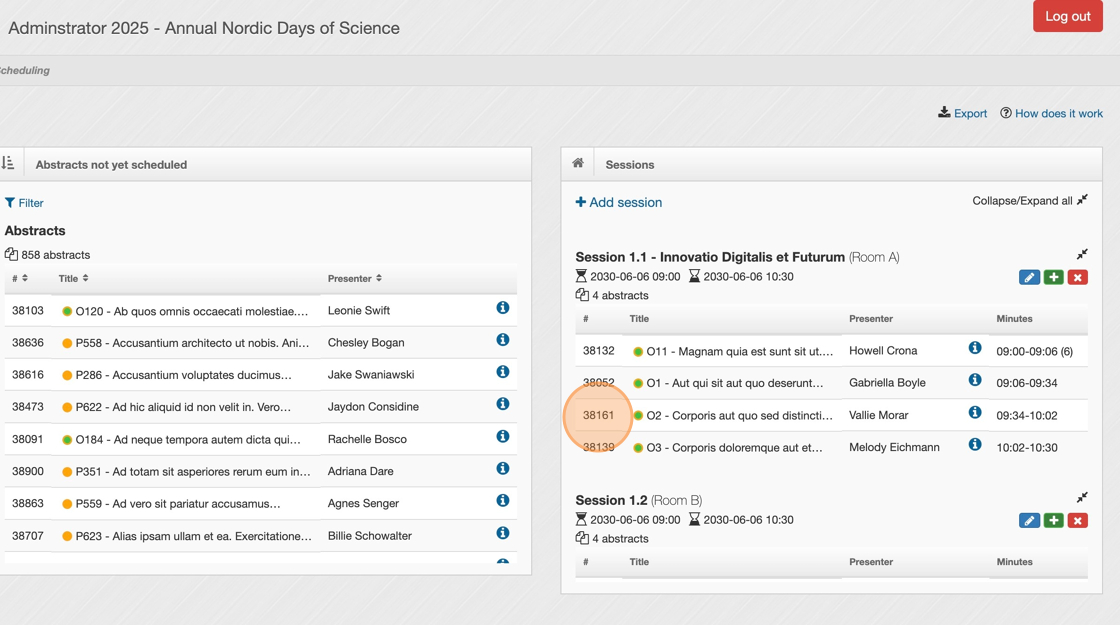
Task: View info for Vallie Morar's abstract
Action: pos(975,412)
